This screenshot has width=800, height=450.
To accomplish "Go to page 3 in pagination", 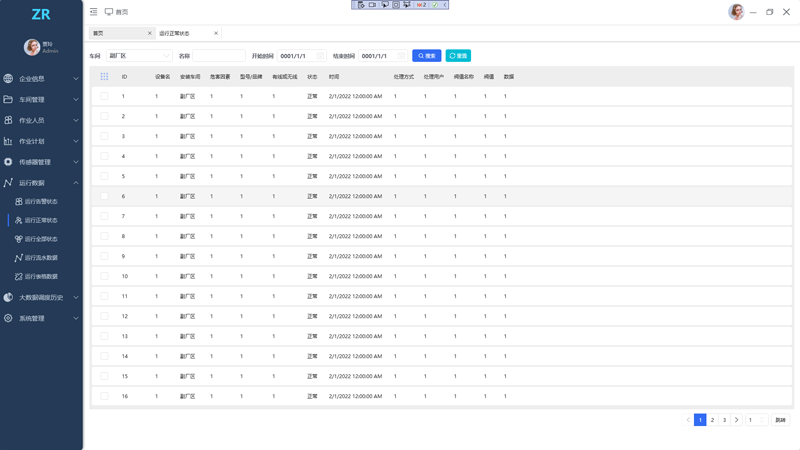I will click(x=724, y=420).
